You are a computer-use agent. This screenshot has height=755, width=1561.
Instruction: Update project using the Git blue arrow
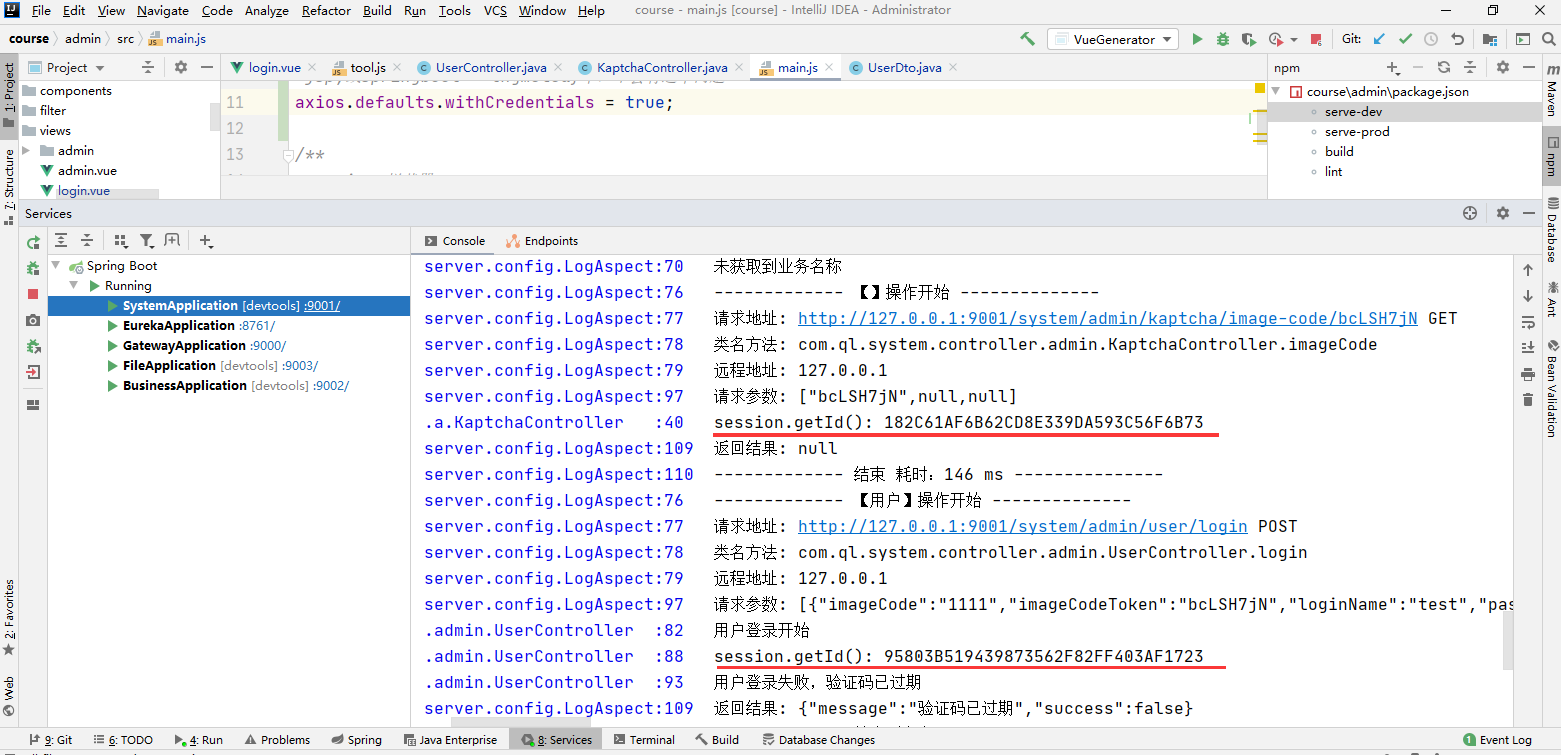[x=1380, y=39]
